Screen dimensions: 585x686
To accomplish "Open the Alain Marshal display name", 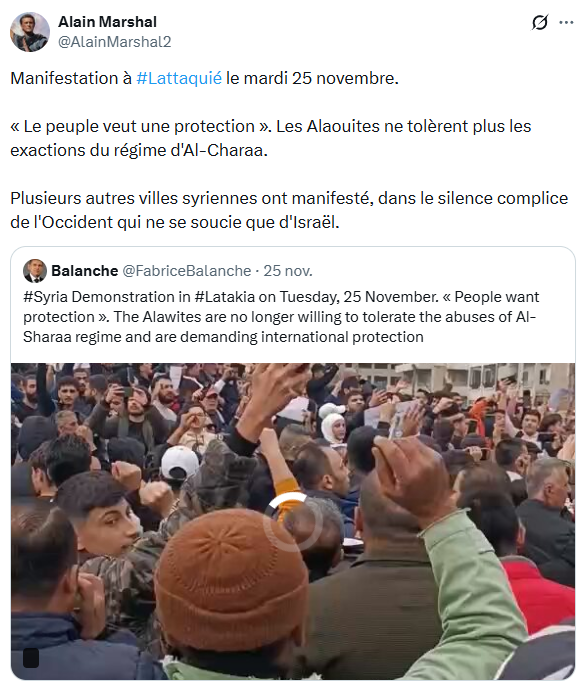I will click(107, 22).
